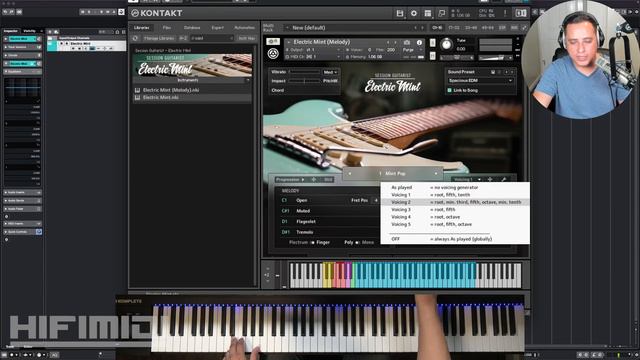Open the Sound Preset Spacious EDM dropdown
Viewport: 640px width, 360px height.
(x=480, y=81)
